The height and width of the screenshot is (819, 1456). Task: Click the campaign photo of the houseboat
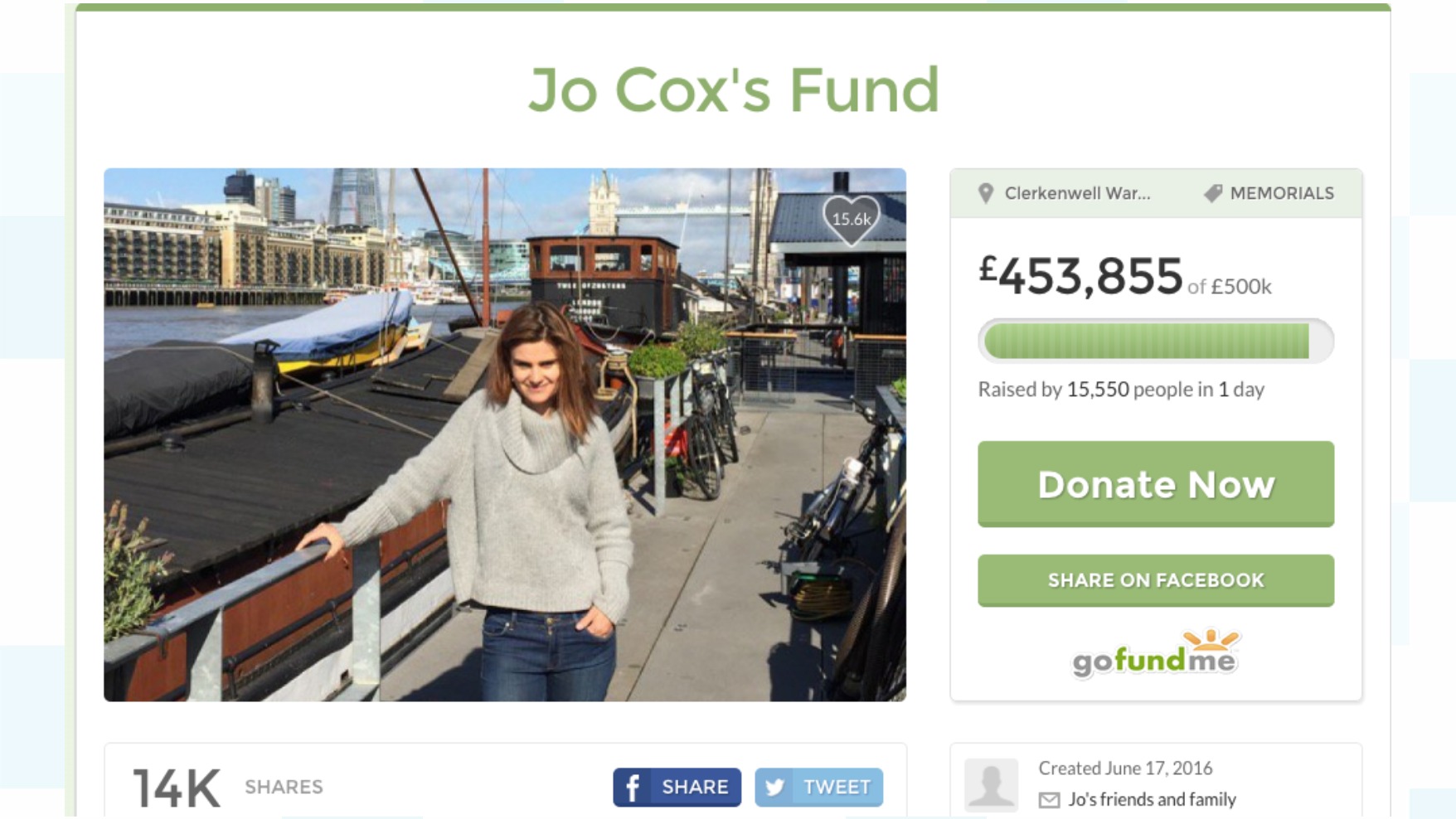pos(505,434)
